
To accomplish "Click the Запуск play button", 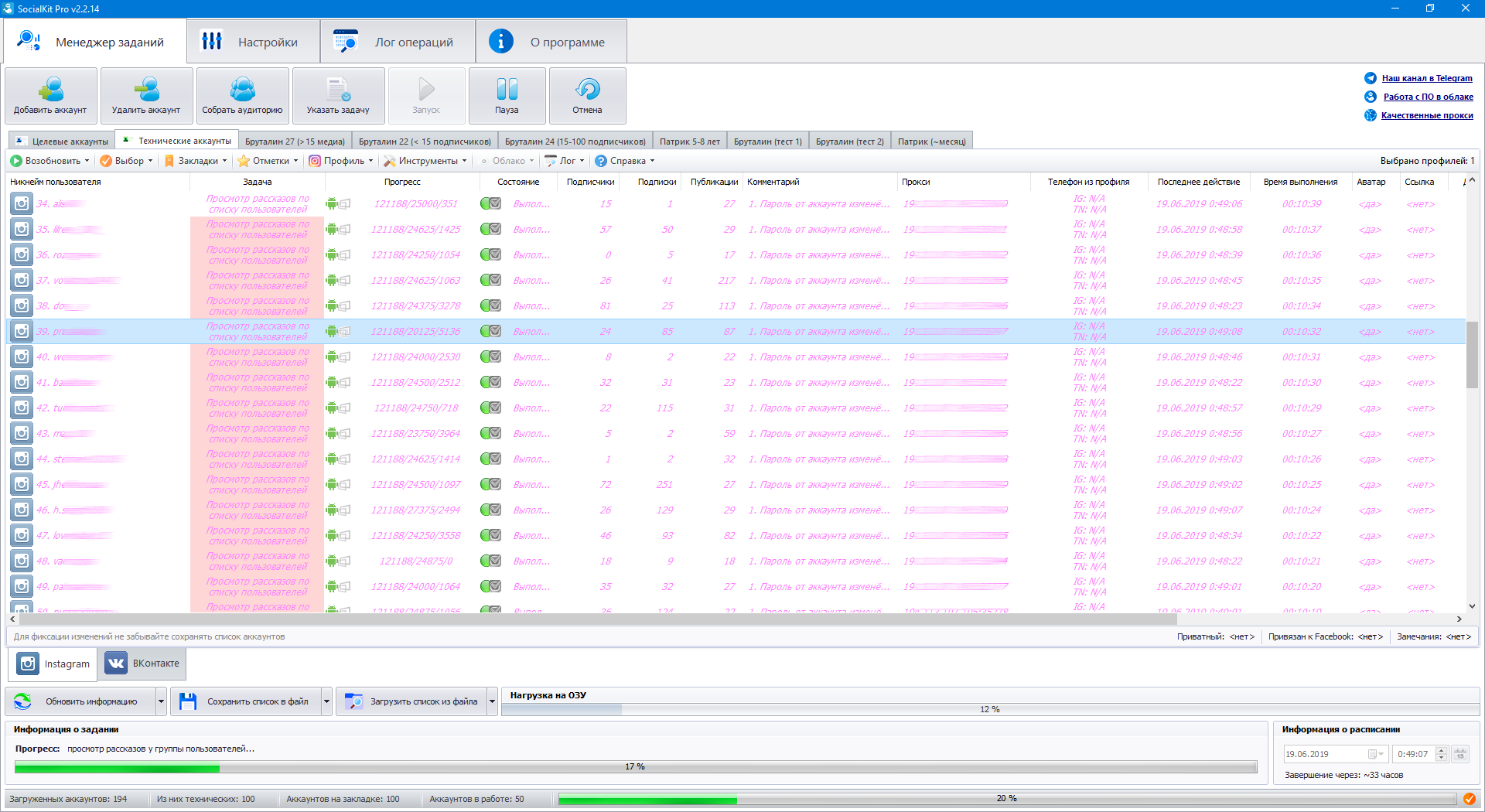I will tap(427, 96).
